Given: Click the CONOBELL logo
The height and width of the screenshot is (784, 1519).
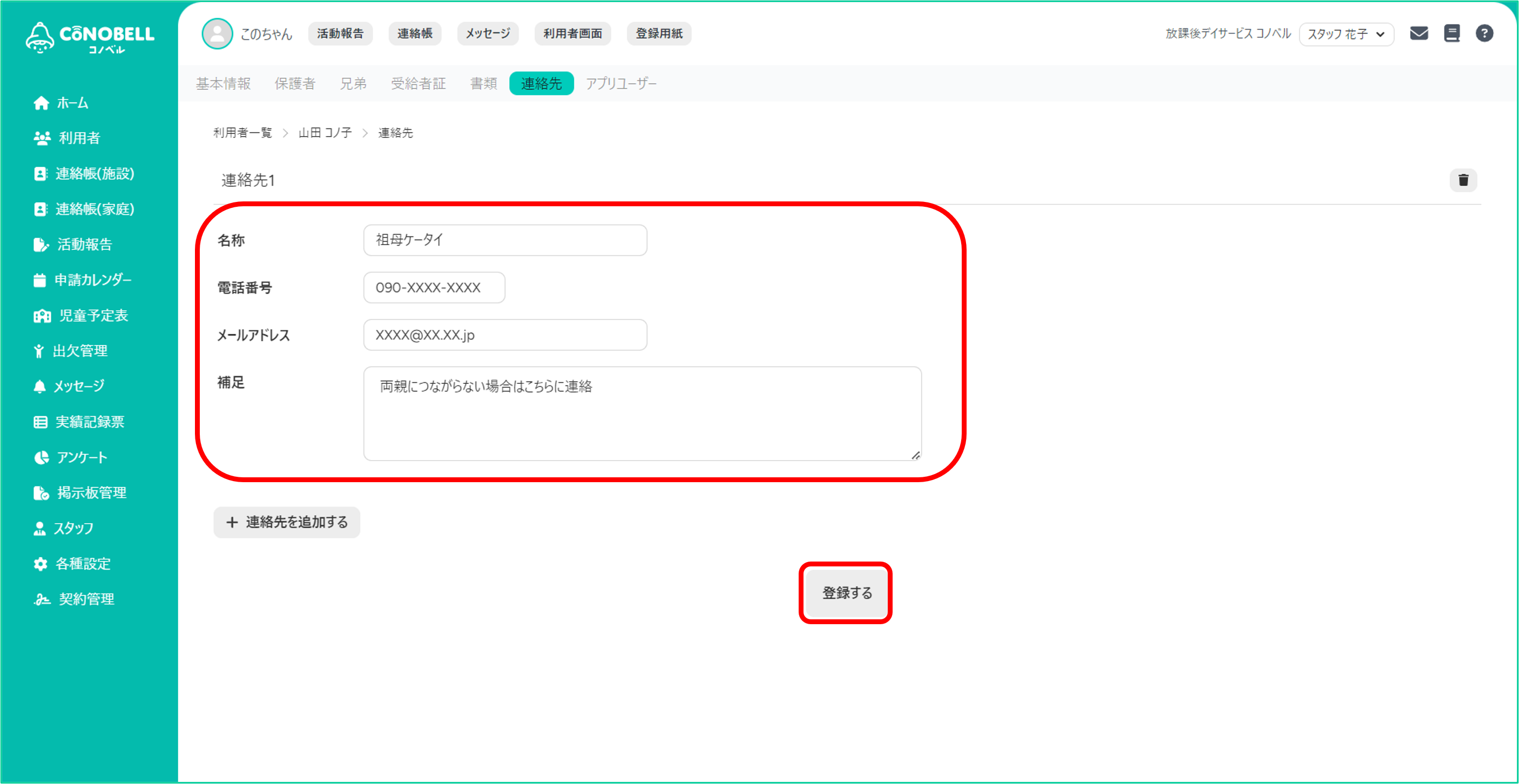Looking at the screenshot, I should click(90, 38).
